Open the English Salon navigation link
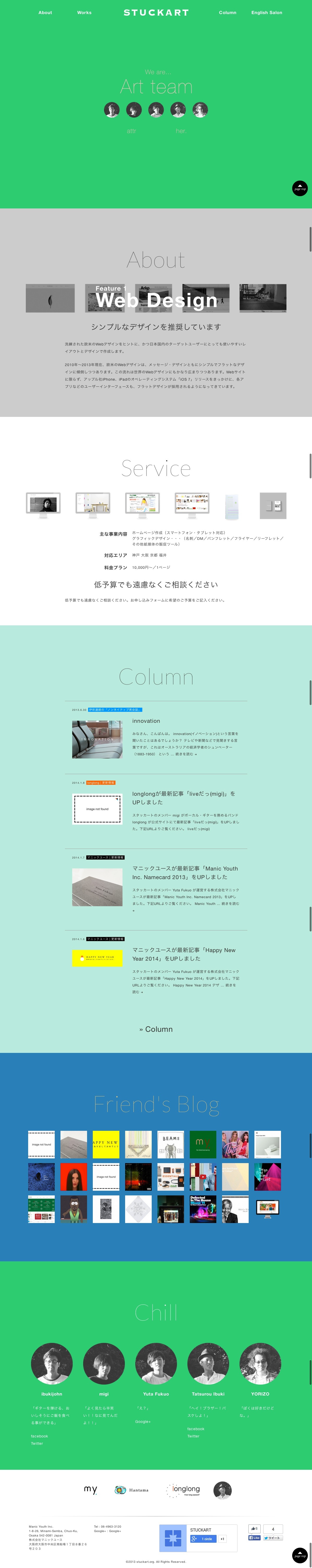Viewport: 312px width, 1568px height. pos(266,13)
